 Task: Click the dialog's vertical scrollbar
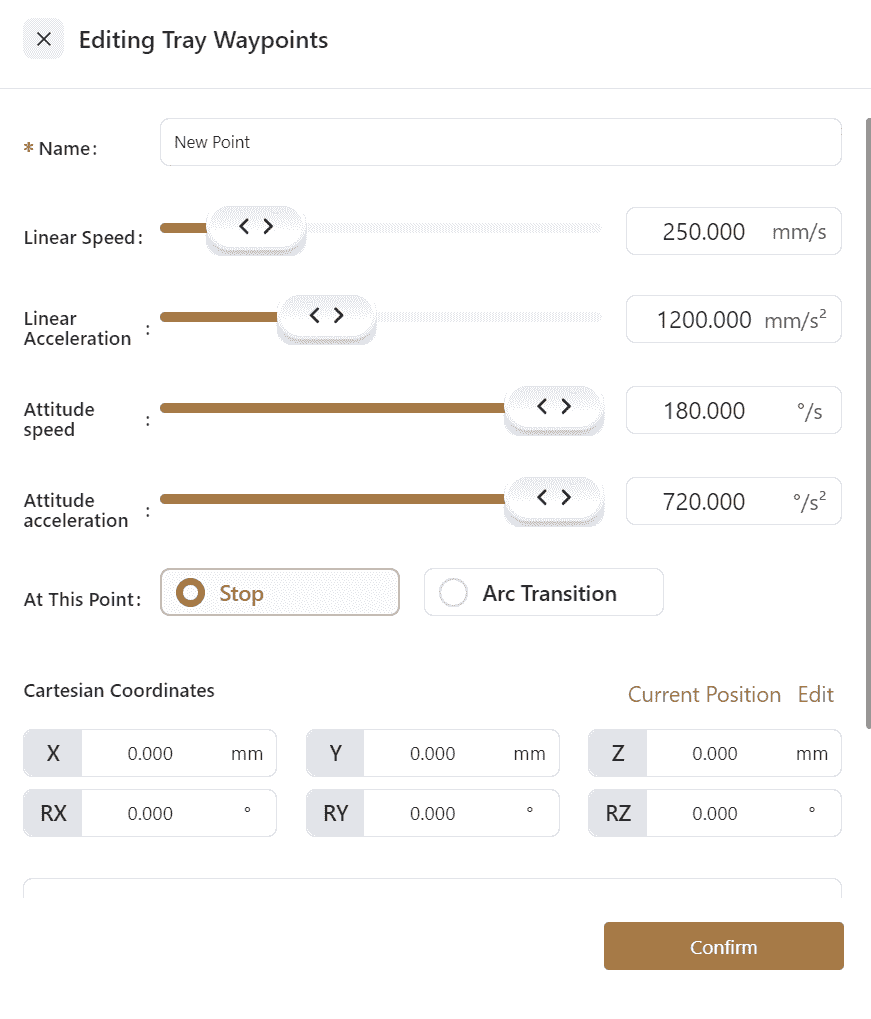(x=866, y=400)
